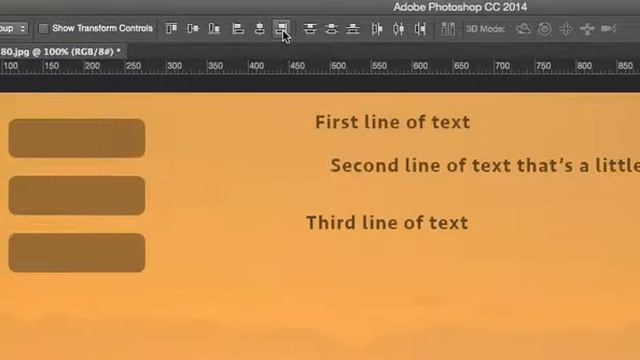Click Align right edges icon

tap(281, 29)
